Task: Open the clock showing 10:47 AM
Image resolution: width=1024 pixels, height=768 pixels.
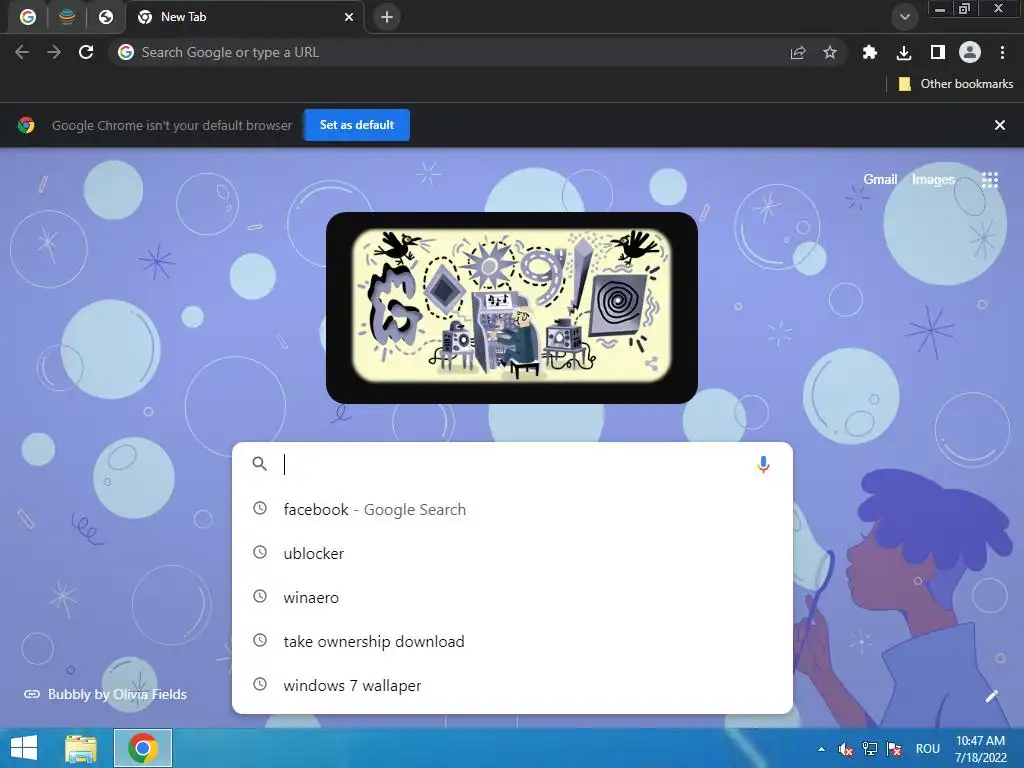Action: (x=980, y=749)
